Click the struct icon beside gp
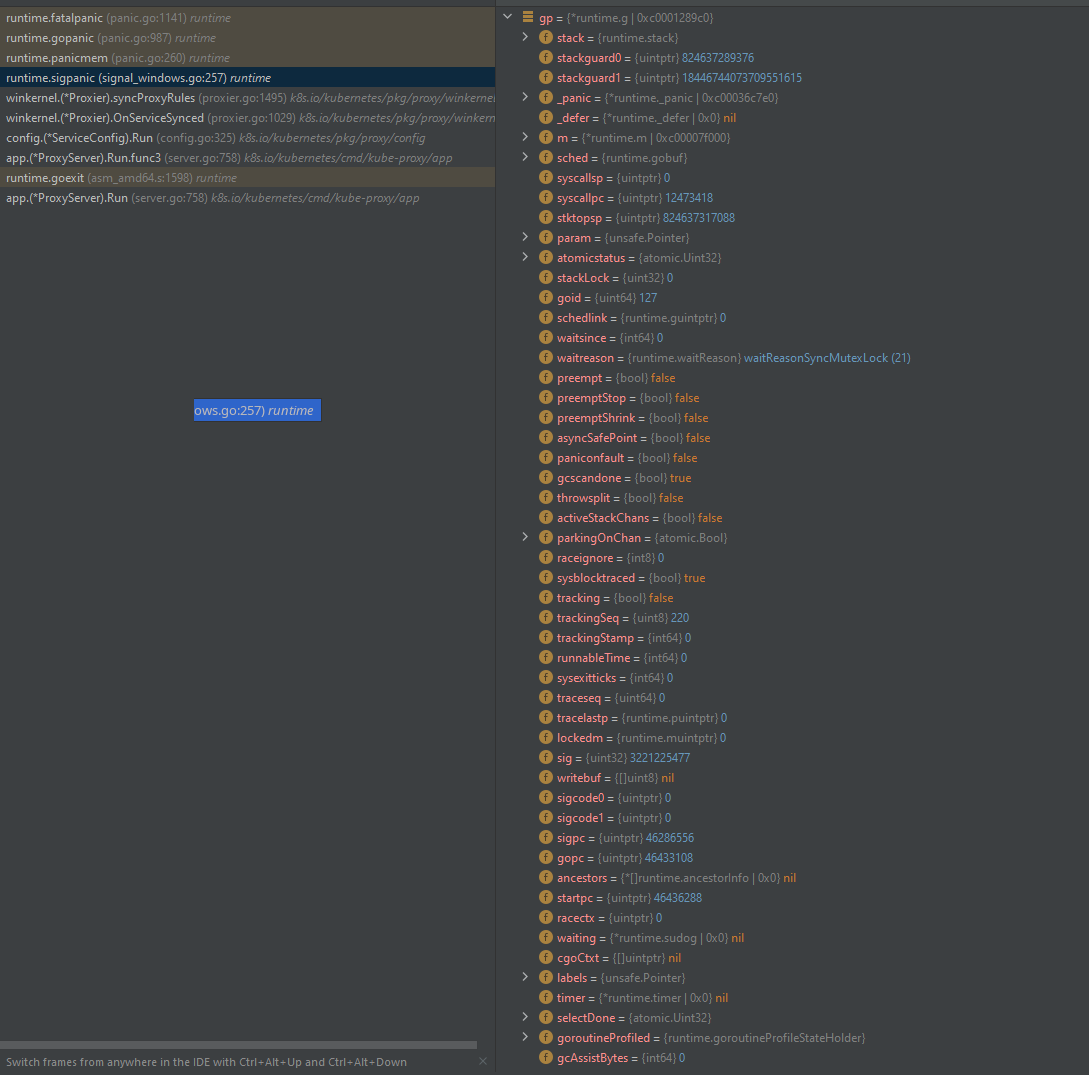Screen dimensions: 1089x1075 [528, 17]
